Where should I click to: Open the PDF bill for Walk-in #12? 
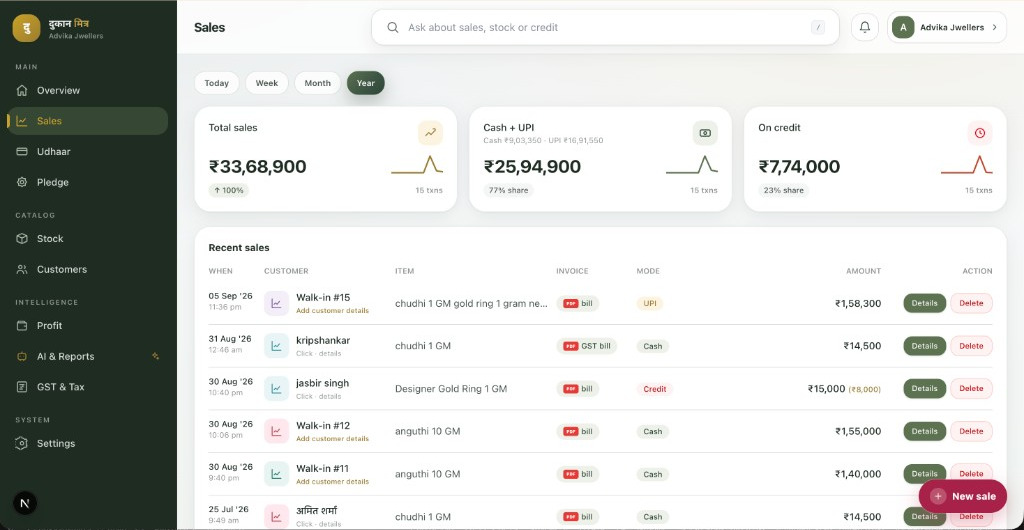(x=578, y=431)
